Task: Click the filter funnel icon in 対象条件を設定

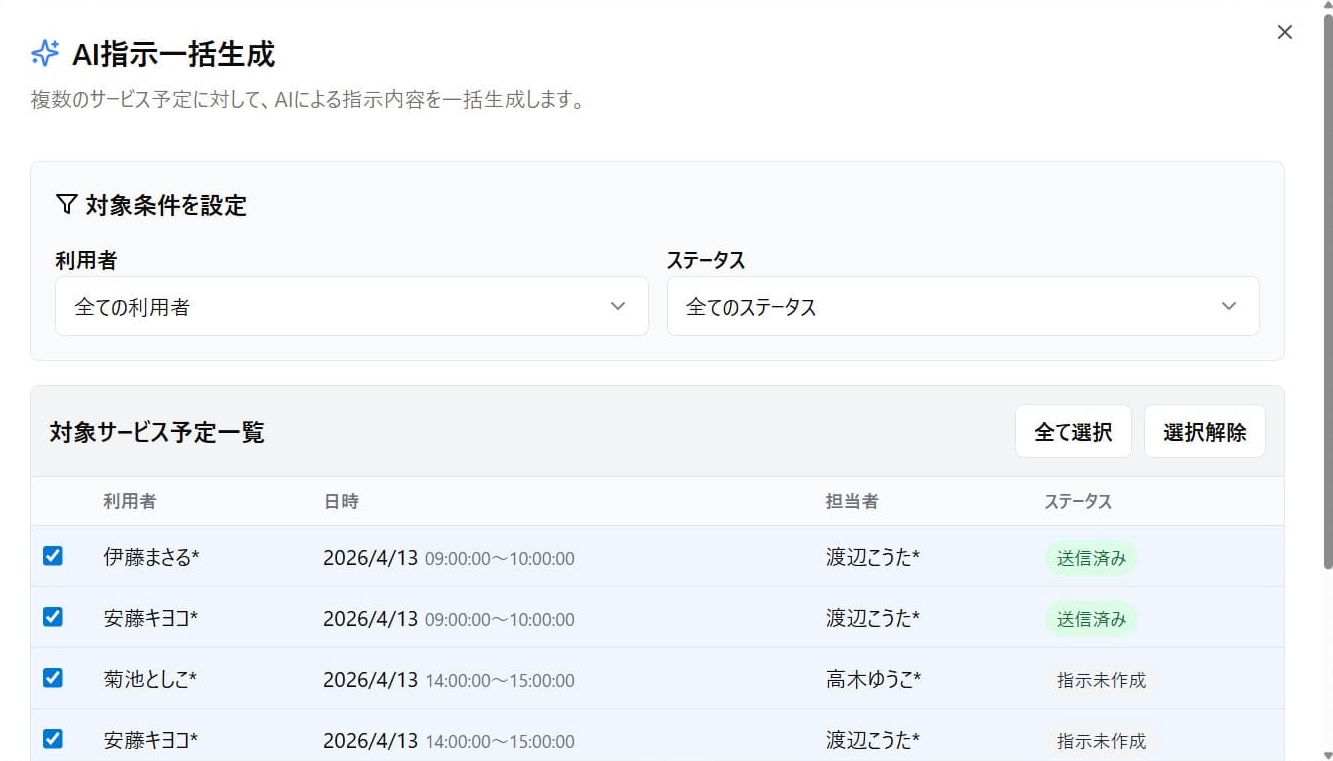Action: (65, 203)
